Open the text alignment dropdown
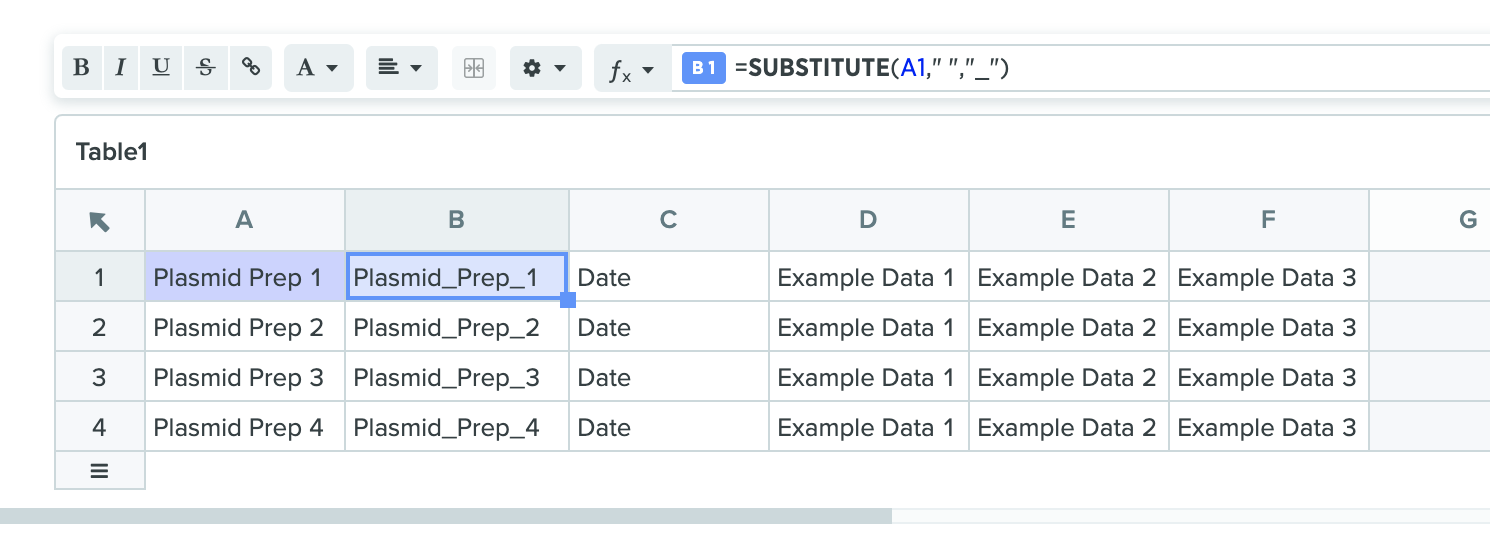This screenshot has width=1490, height=542. (x=401, y=68)
